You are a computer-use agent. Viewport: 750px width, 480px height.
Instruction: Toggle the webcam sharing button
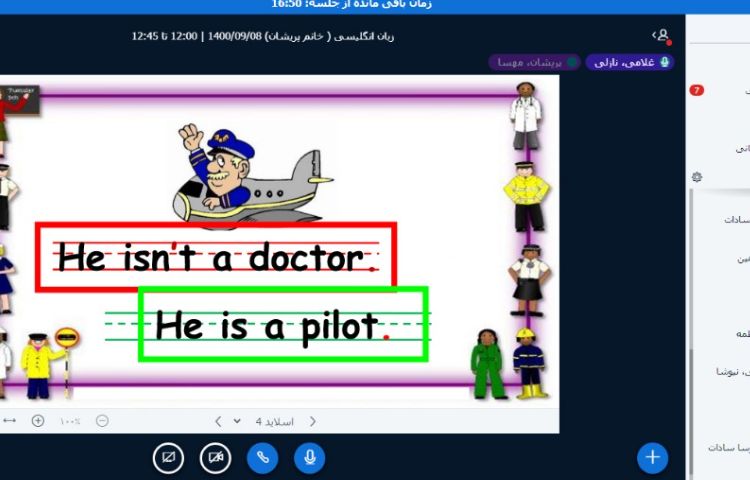click(x=215, y=458)
